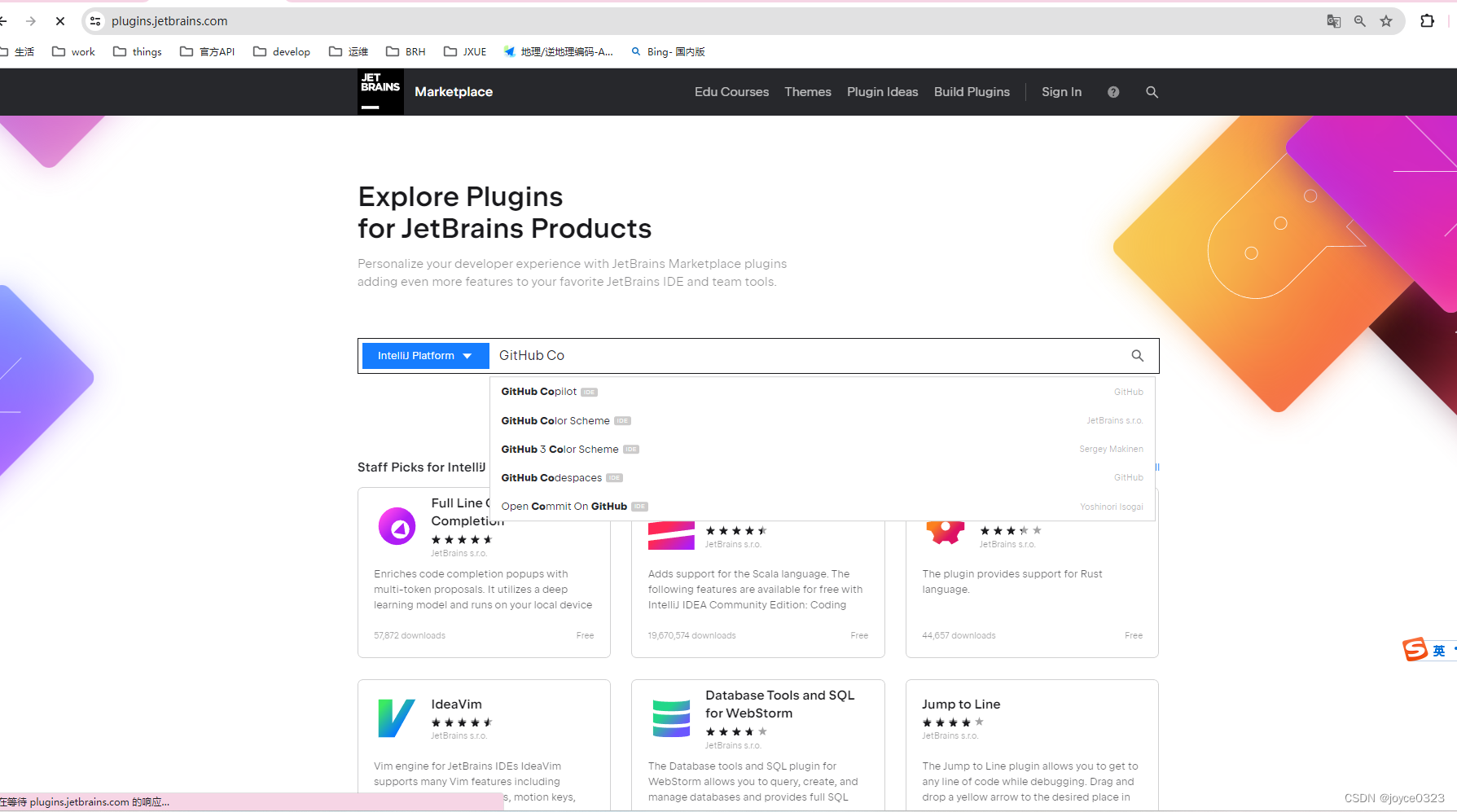The height and width of the screenshot is (812, 1457).
Task: Open the browser zoom icon
Action: [x=1359, y=21]
